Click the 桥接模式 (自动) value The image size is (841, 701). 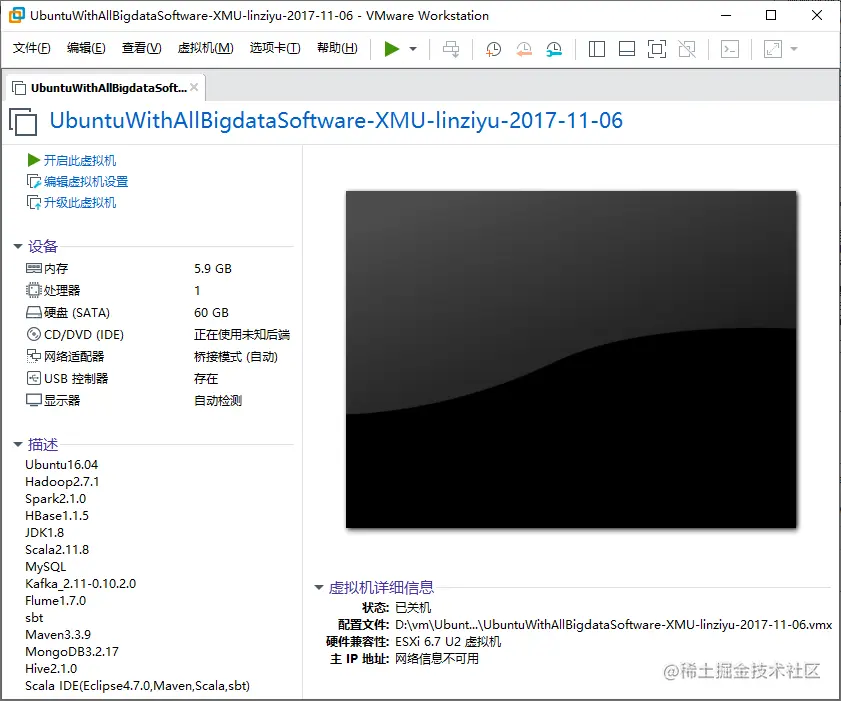point(235,356)
